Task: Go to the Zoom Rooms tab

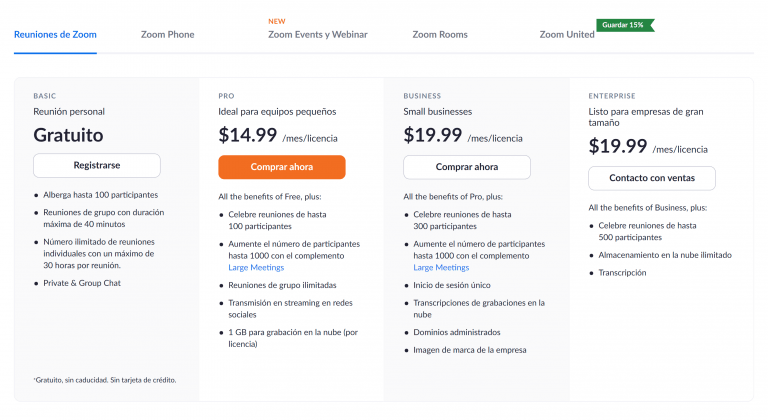Action: (440, 35)
